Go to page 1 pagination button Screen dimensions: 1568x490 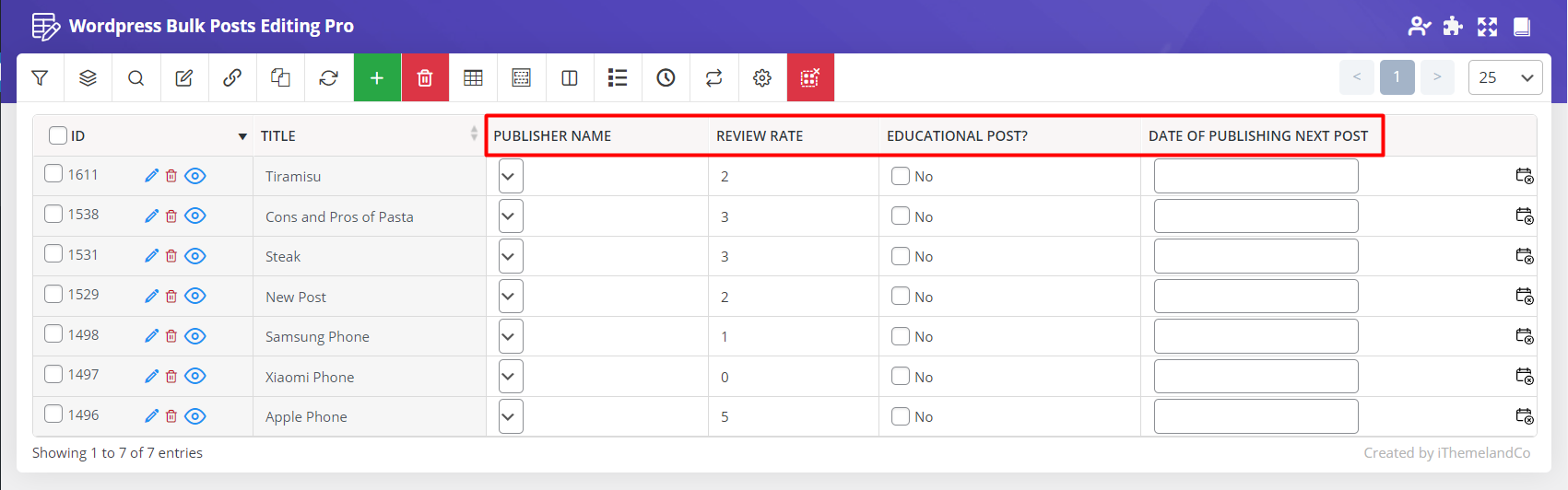click(1397, 77)
